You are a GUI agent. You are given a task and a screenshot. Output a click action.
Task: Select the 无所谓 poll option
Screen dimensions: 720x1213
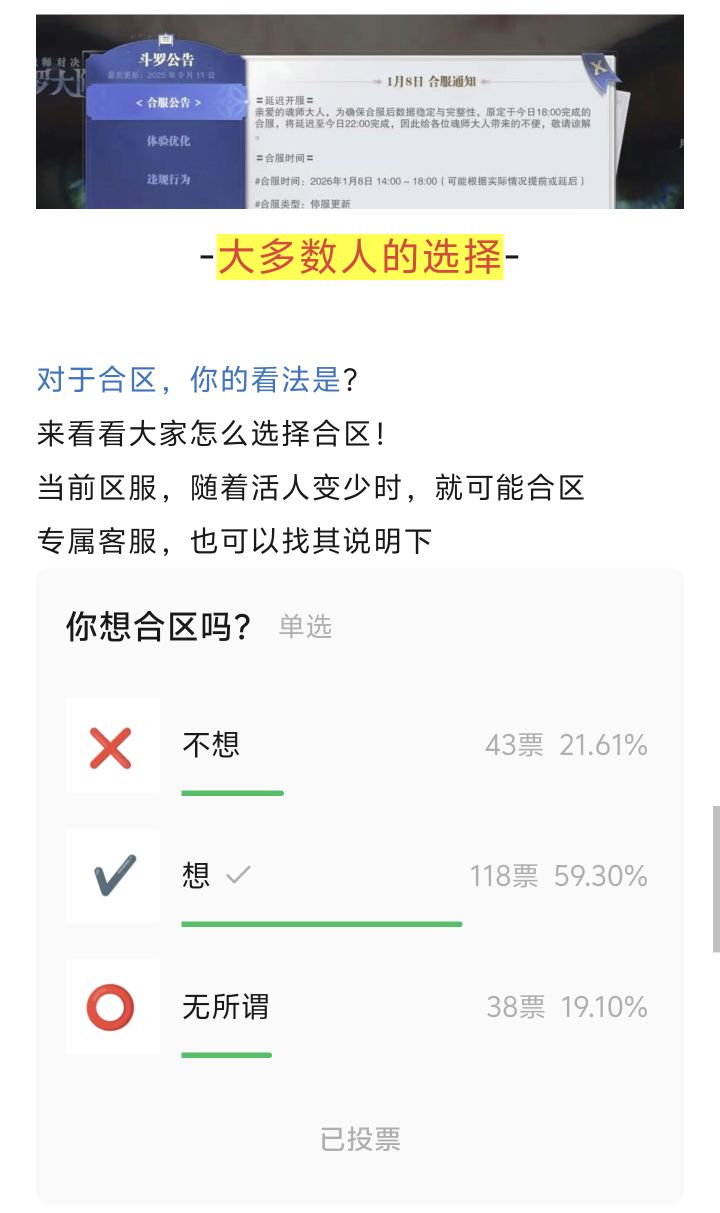(x=360, y=1008)
